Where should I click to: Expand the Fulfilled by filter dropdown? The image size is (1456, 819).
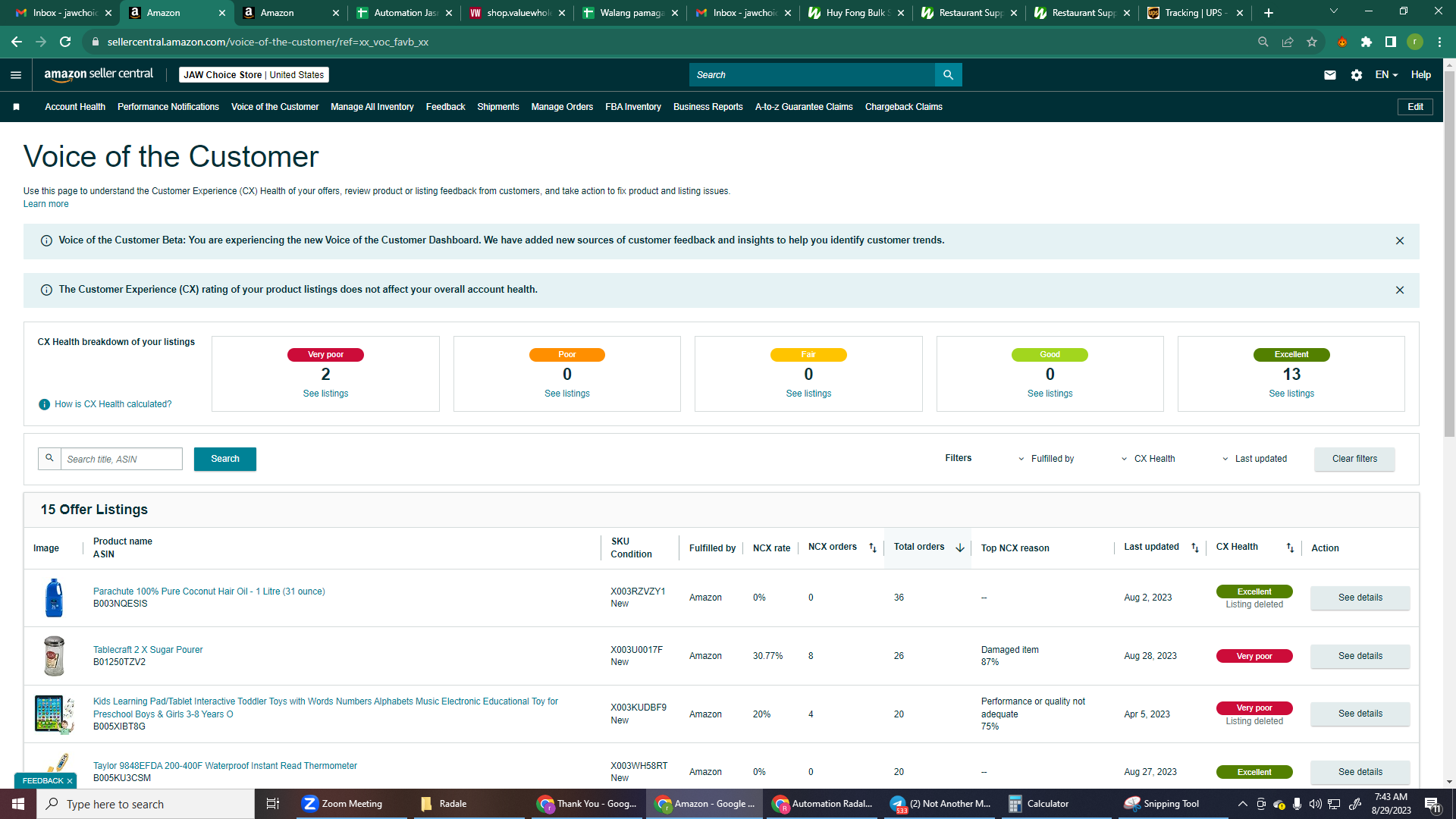click(x=1046, y=459)
